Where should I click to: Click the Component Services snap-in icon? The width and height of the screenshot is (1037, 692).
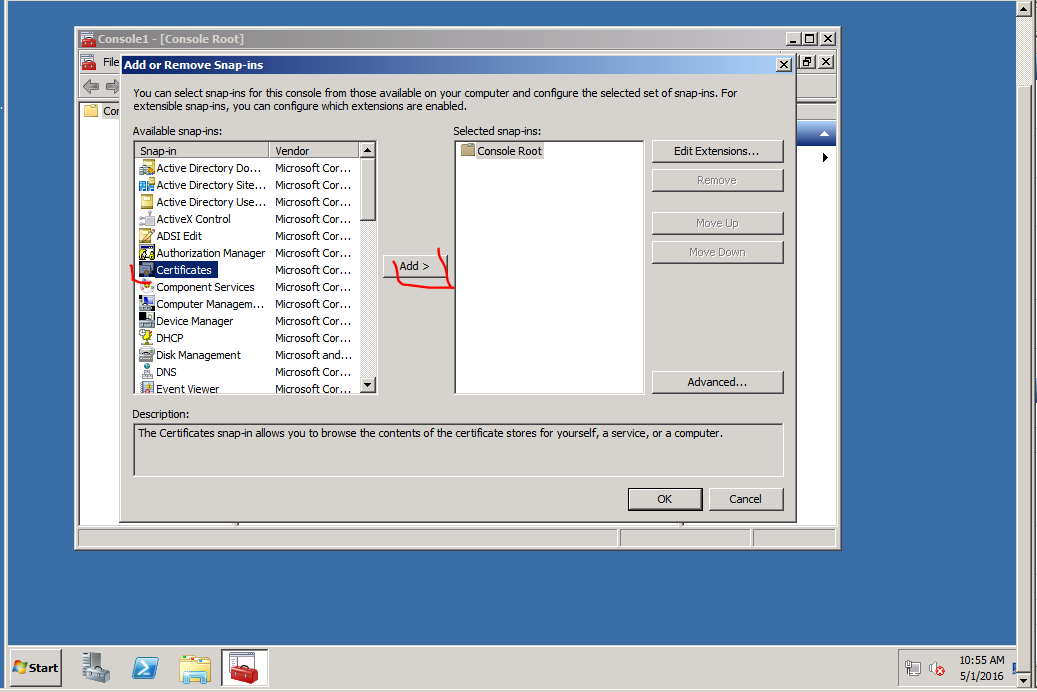pyautogui.click(x=147, y=287)
